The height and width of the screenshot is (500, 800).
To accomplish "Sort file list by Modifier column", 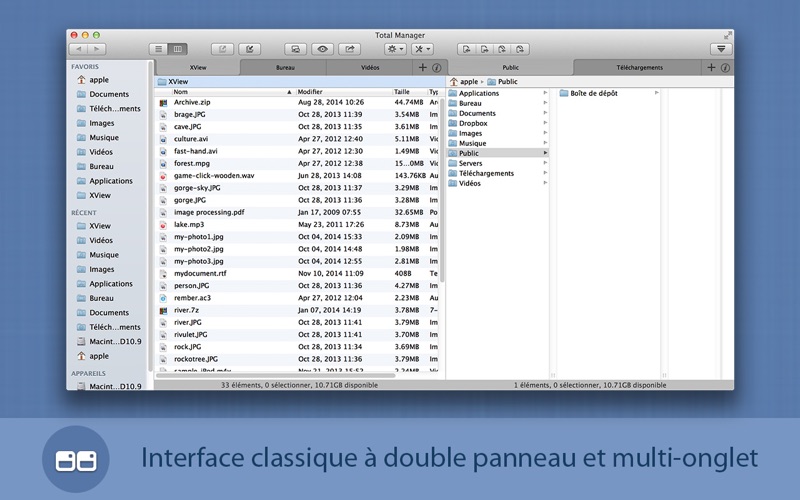I will click(x=343, y=92).
